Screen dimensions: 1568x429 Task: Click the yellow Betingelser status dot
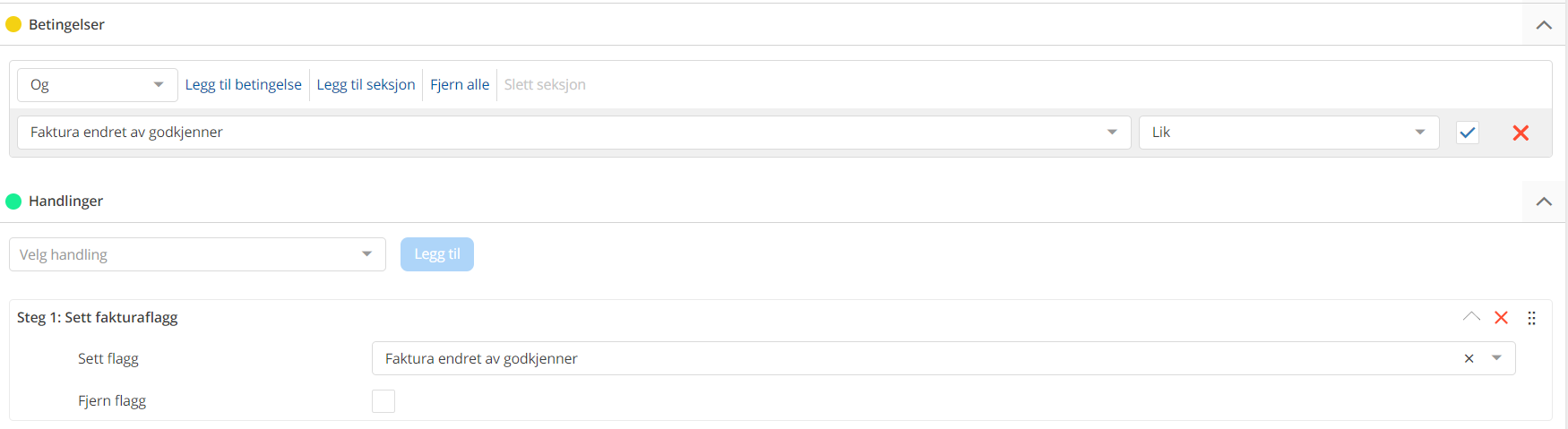pos(13,24)
